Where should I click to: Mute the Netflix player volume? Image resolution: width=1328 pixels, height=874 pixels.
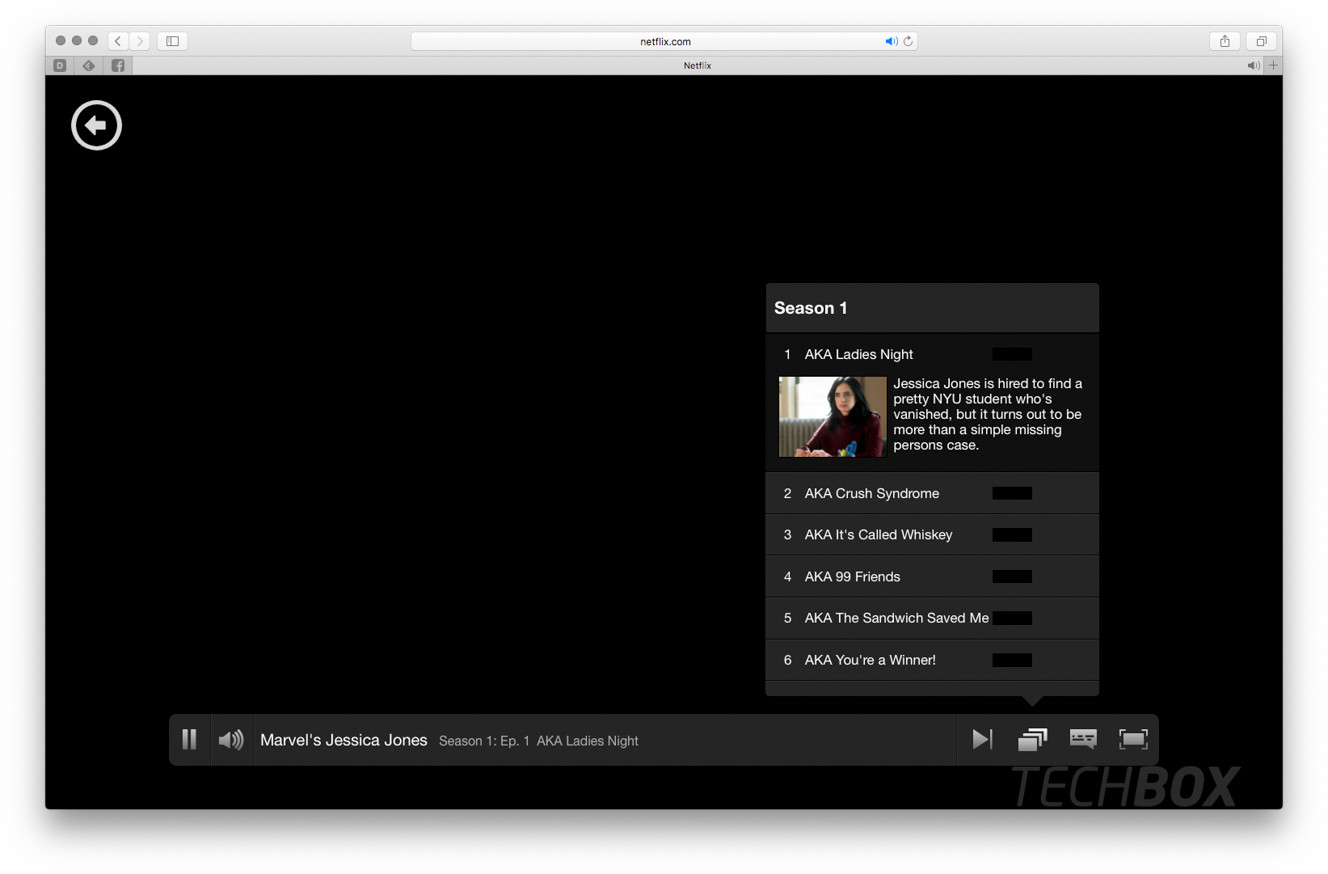231,739
